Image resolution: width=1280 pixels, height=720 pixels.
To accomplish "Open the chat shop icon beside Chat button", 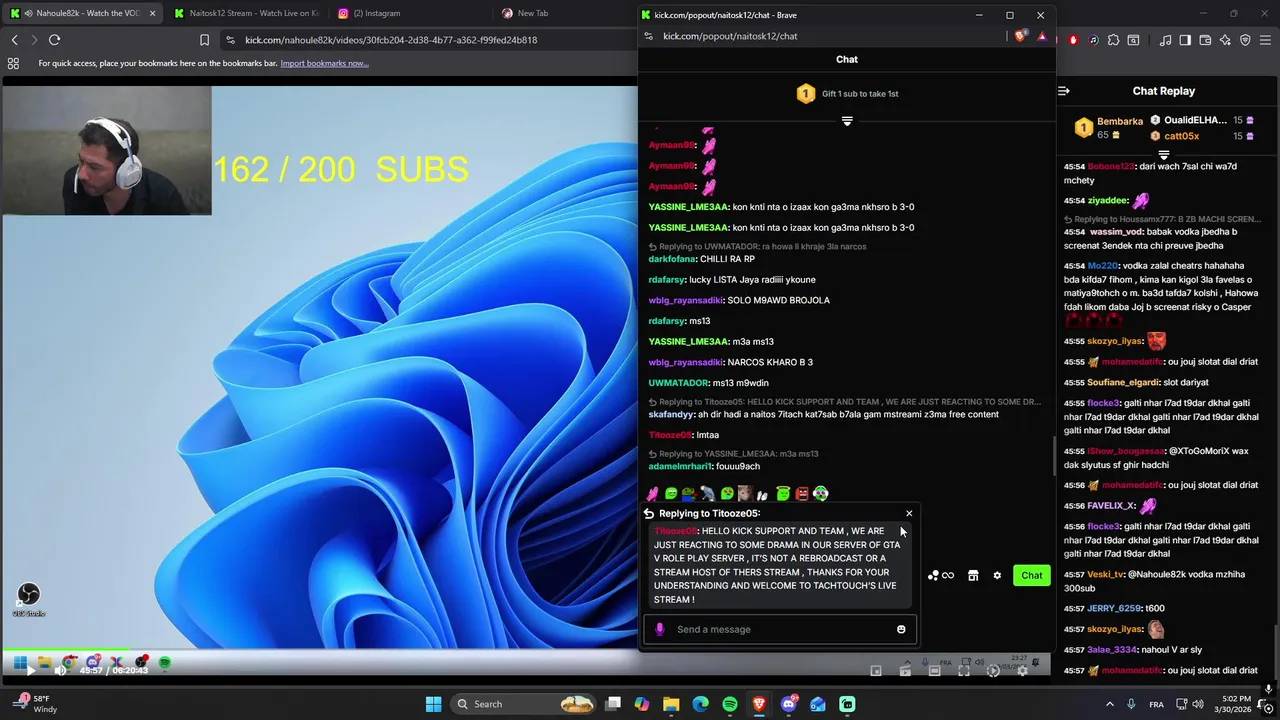I will click(973, 575).
